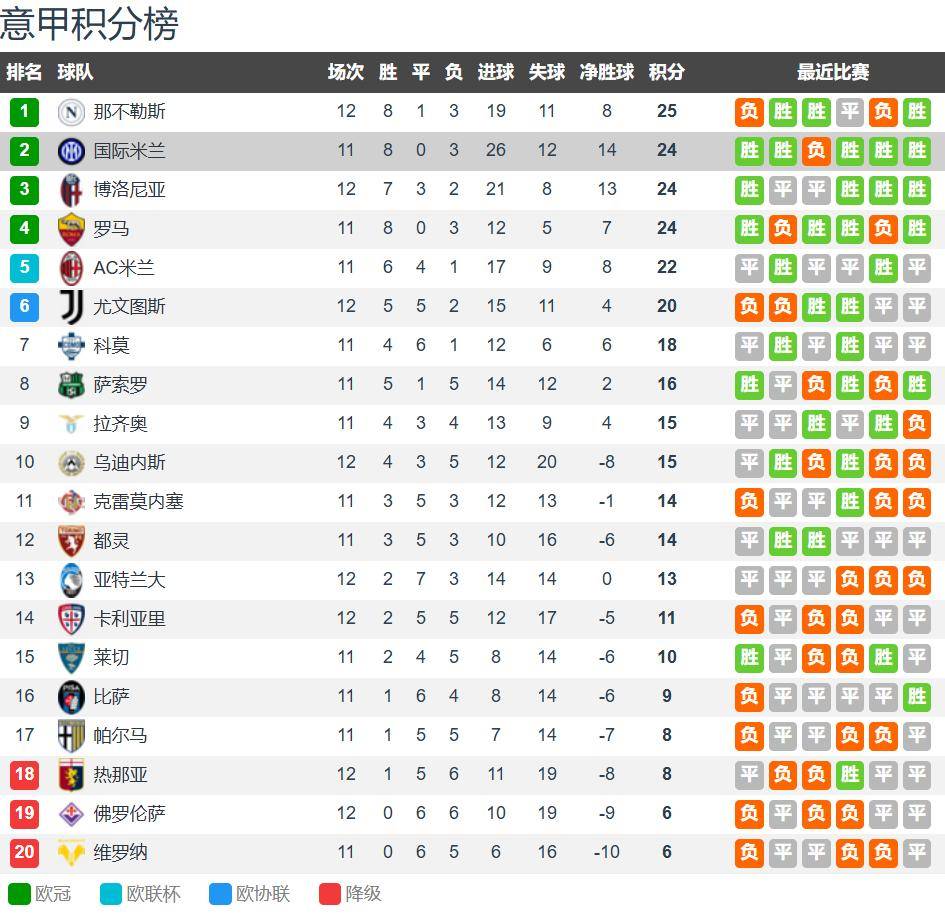
Task: Click 国际米兰's orange 负 result badge
Action: coord(816,151)
